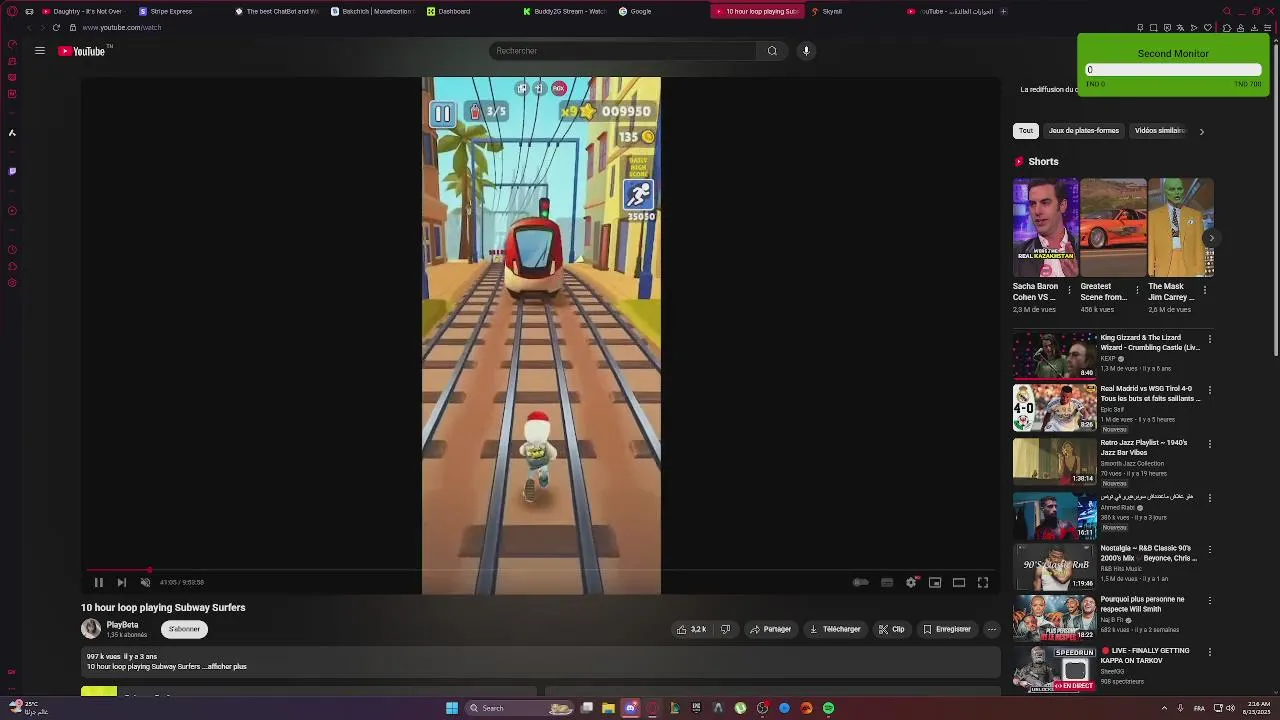Click the Télécharger download button
Image resolution: width=1280 pixels, height=720 pixels.
pyautogui.click(x=835, y=629)
